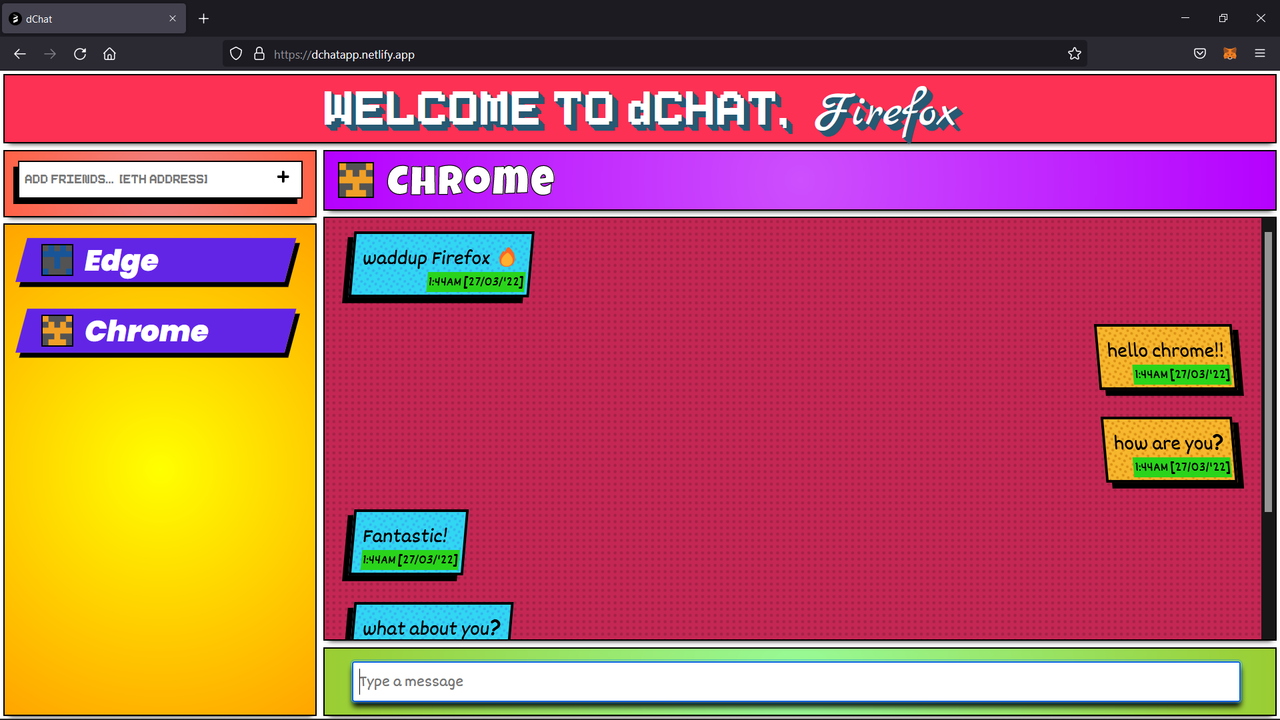
Task: Open chat with Edge
Action: coord(157,261)
